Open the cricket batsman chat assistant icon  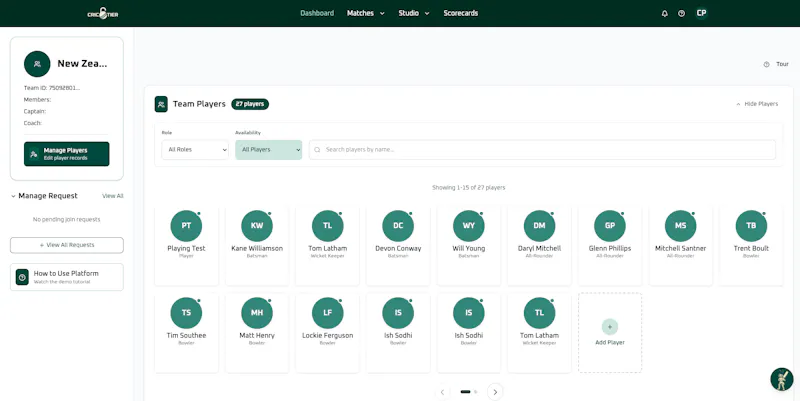(x=782, y=380)
